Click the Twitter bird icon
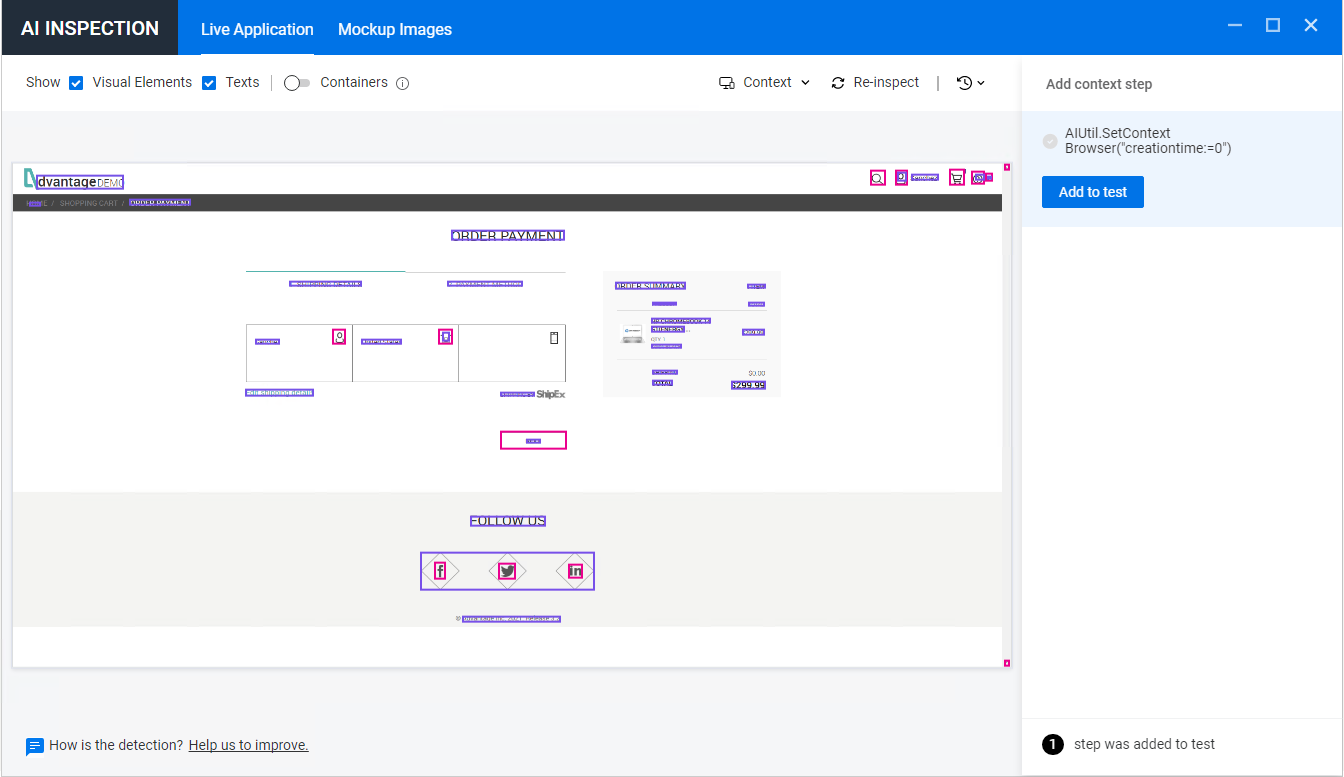Image resolution: width=1344 pixels, height=777 pixels. tap(507, 571)
